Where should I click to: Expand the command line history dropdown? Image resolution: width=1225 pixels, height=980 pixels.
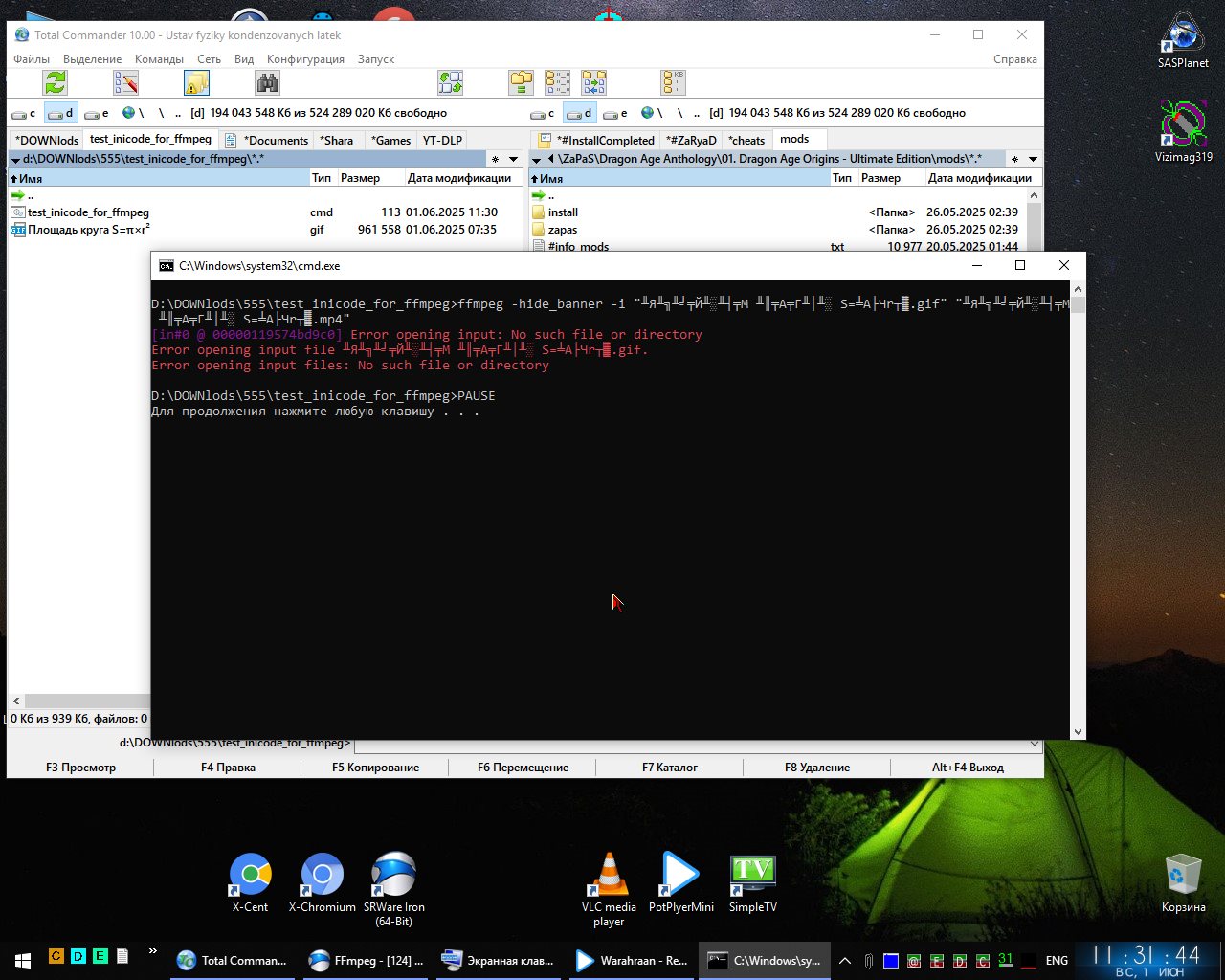coord(1034,744)
